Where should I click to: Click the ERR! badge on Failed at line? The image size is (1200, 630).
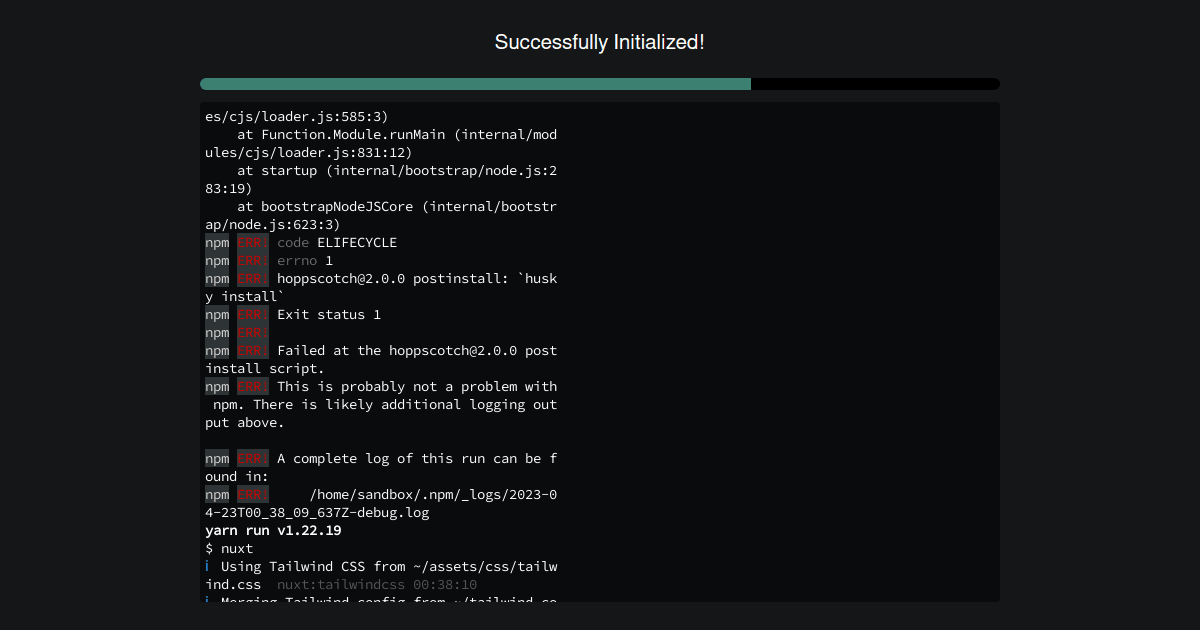coord(252,350)
